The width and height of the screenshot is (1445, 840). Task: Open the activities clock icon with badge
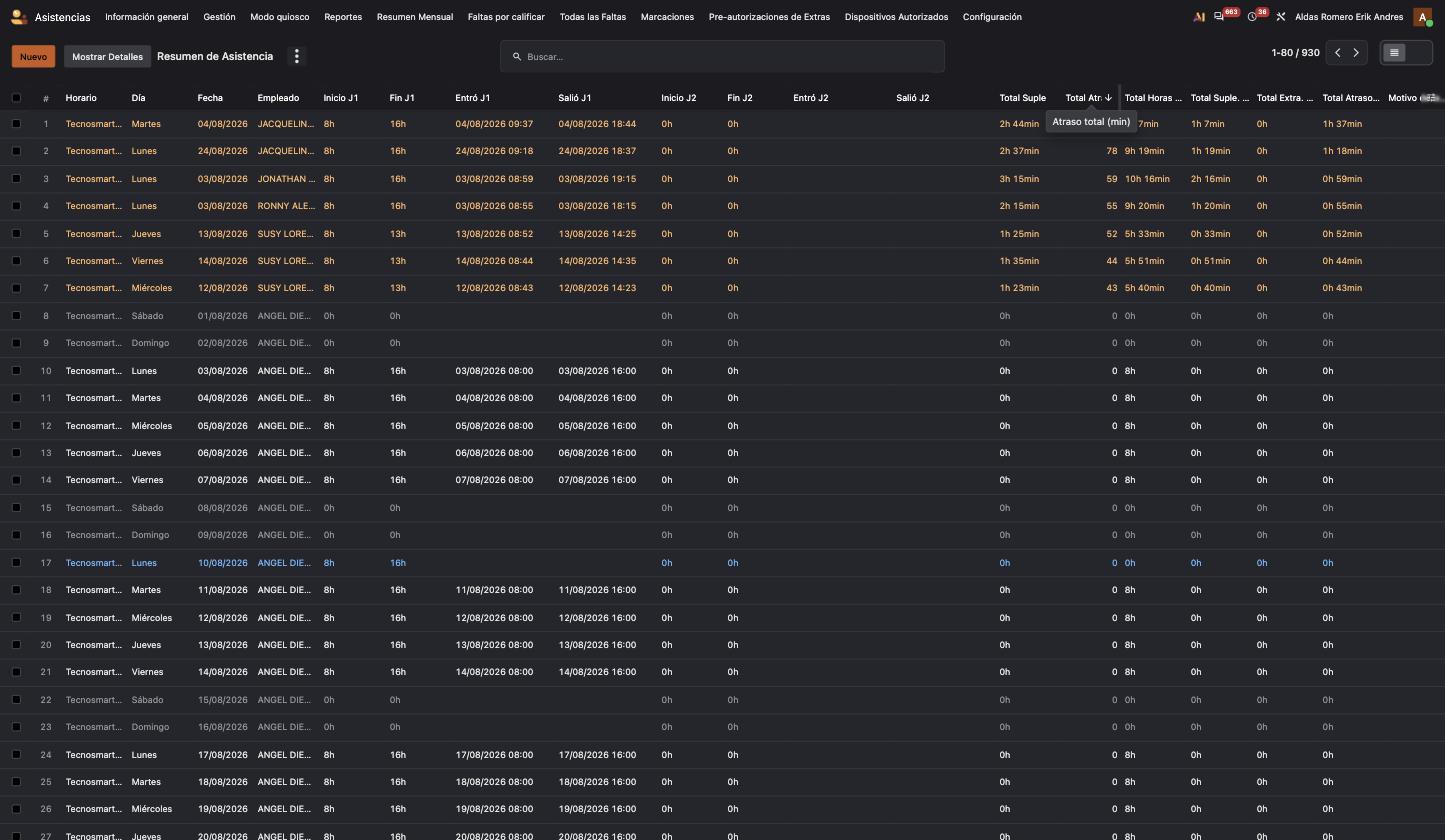pos(1252,17)
